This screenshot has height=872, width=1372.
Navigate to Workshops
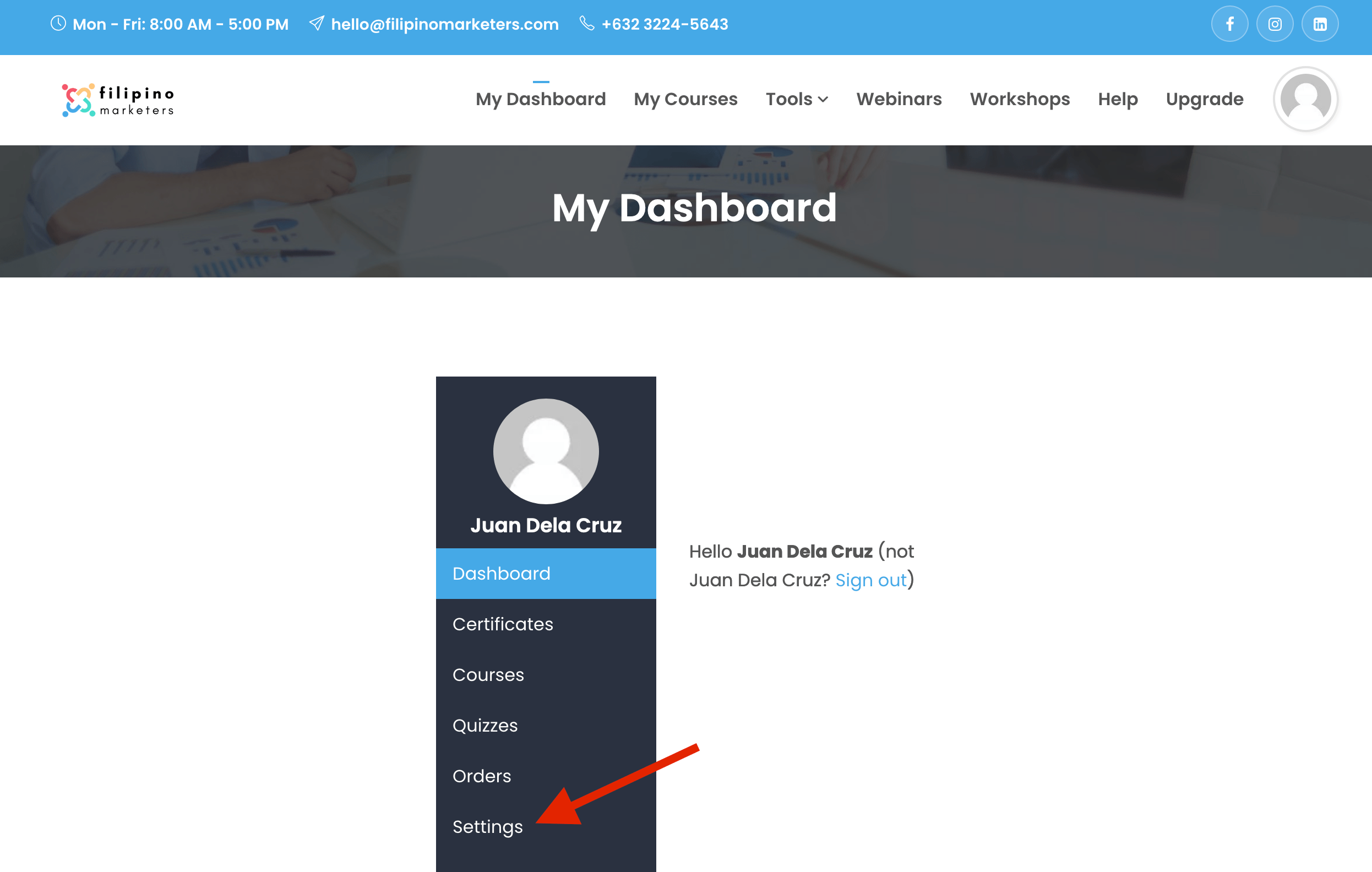(1019, 99)
